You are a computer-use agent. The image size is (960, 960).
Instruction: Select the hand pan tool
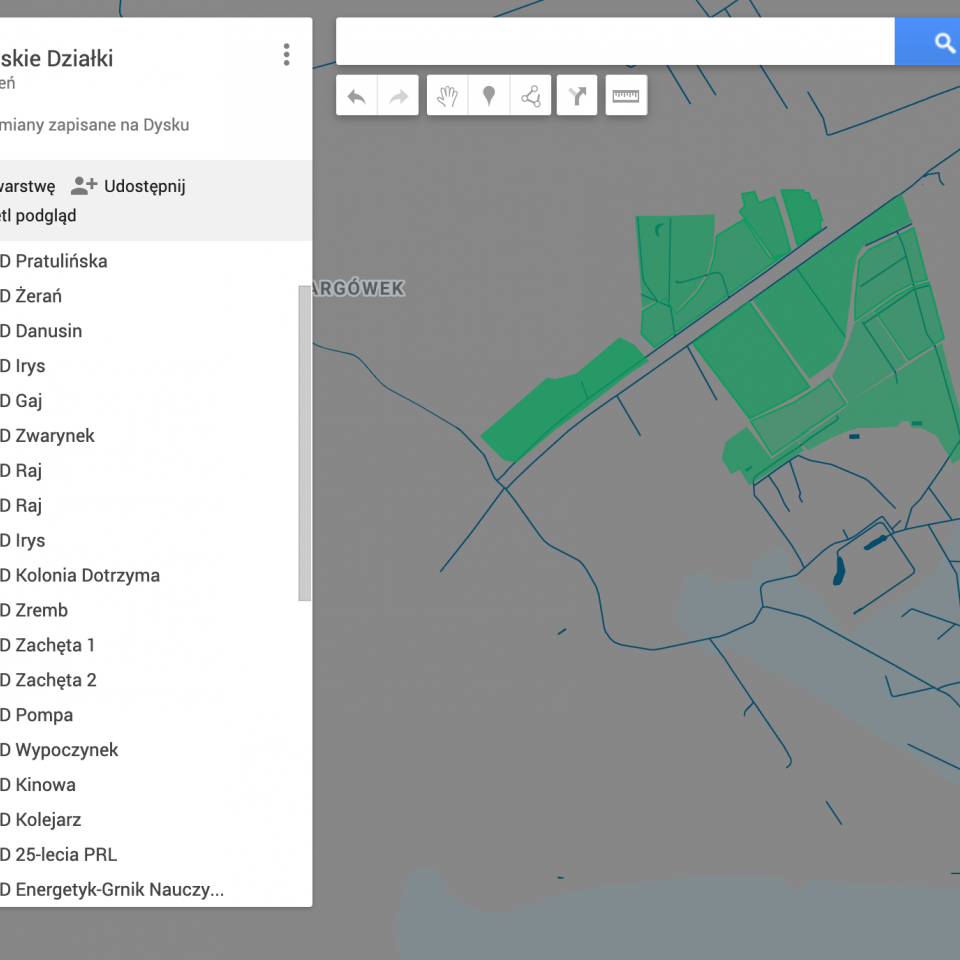tap(448, 97)
